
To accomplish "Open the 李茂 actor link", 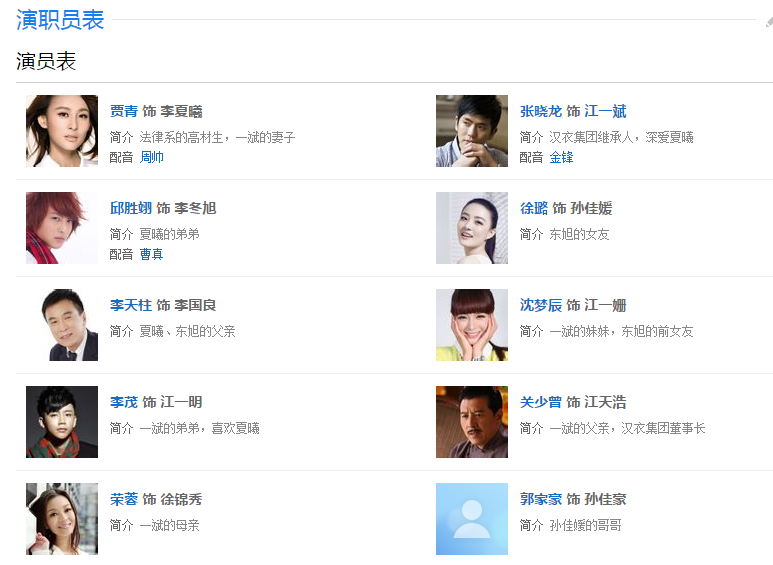I will [x=124, y=402].
